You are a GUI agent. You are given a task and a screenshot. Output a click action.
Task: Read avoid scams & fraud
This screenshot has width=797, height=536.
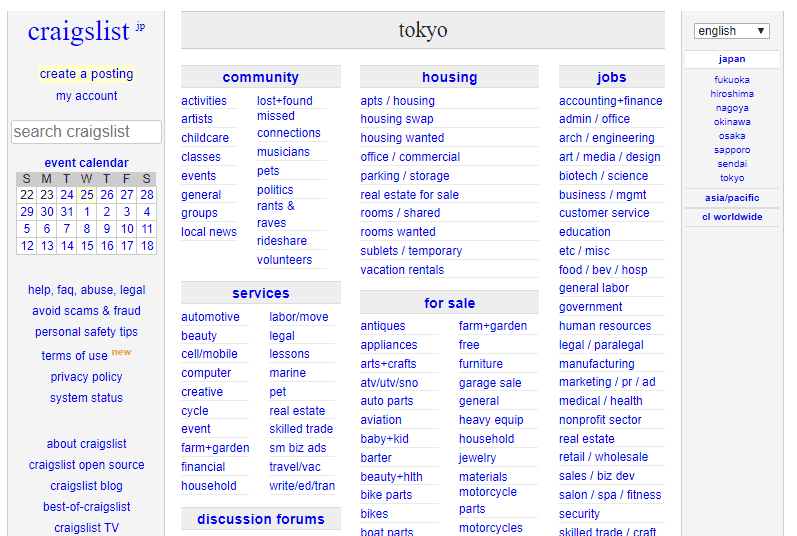86,310
